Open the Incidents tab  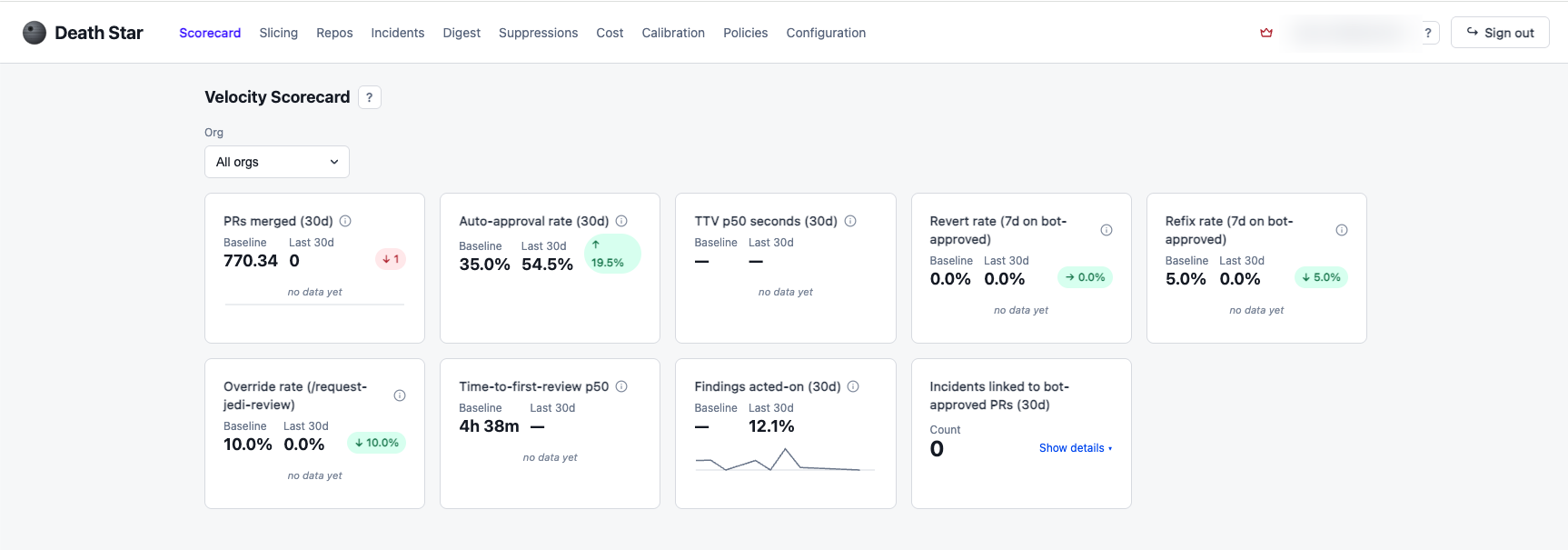point(398,33)
